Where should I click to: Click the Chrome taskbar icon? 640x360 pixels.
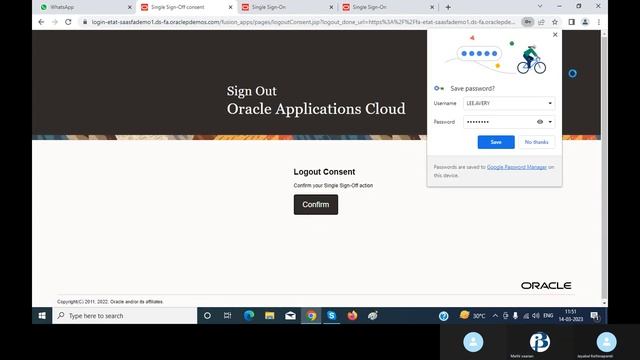click(311, 316)
